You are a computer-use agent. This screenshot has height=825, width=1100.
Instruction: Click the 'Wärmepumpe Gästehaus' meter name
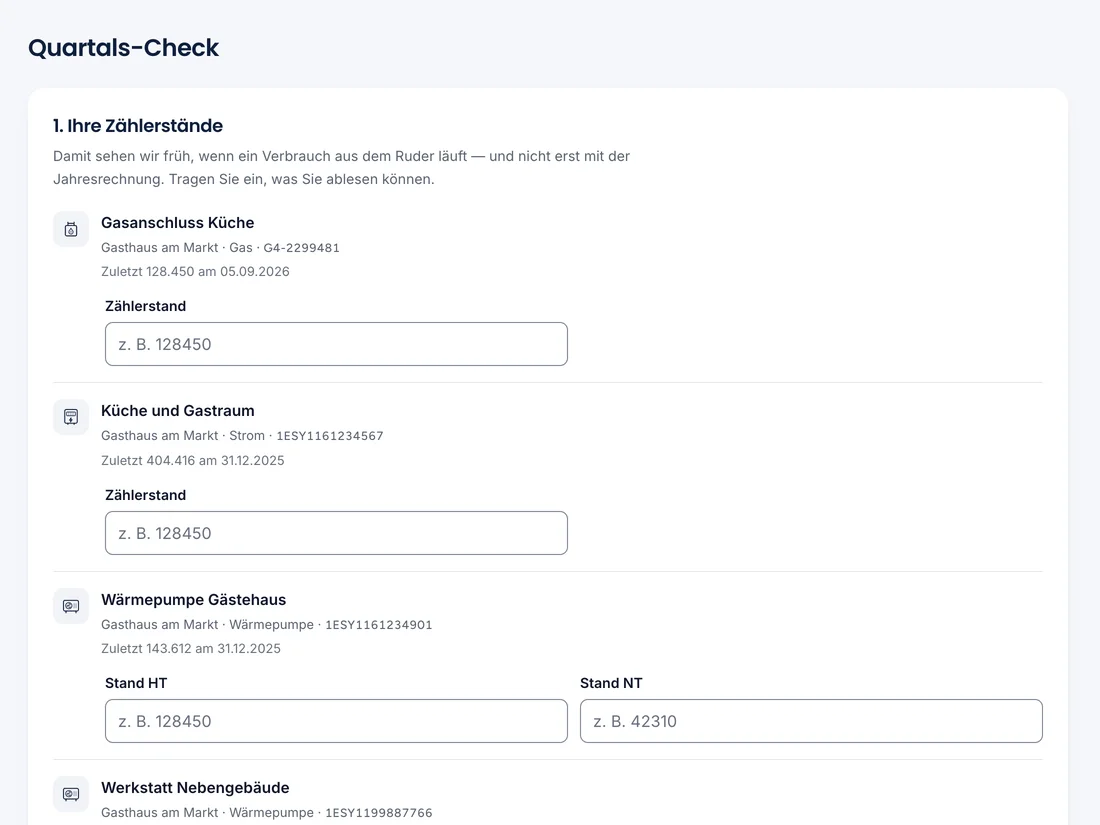pos(194,600)
